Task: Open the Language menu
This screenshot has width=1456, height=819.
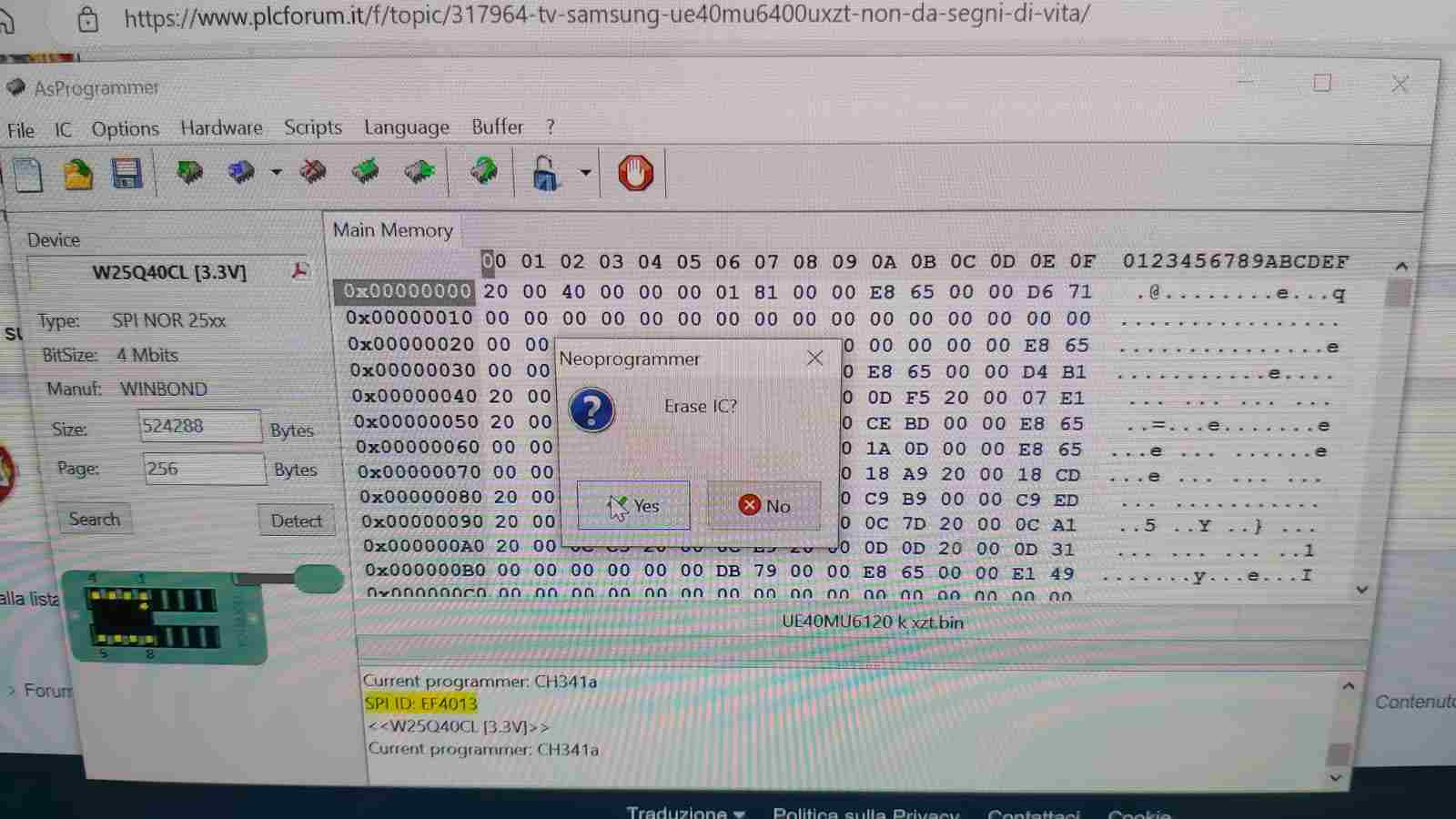Action: pyautogui.click(x=407, y=127)
